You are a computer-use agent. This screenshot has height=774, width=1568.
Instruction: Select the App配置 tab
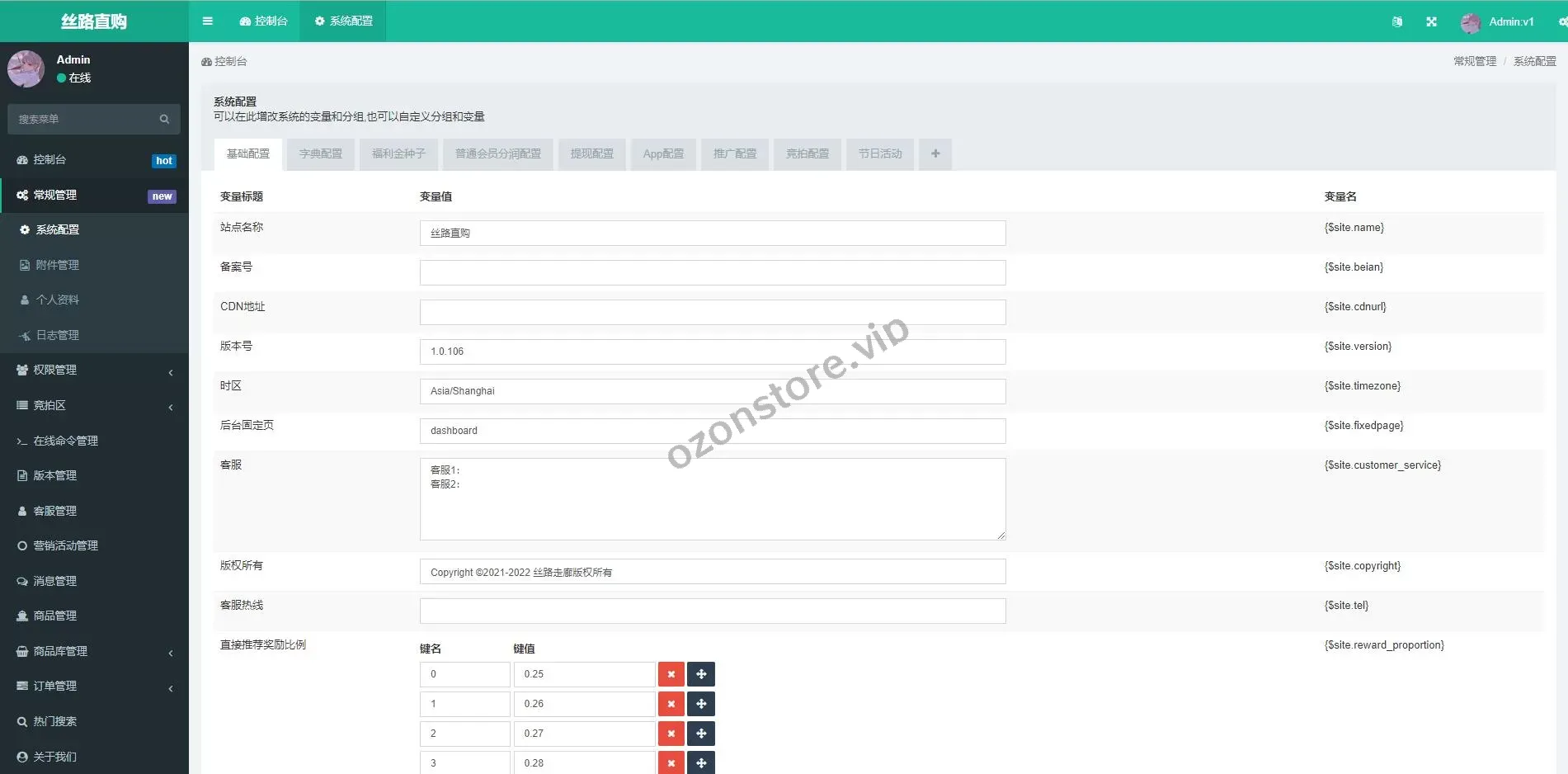(663, 154)
